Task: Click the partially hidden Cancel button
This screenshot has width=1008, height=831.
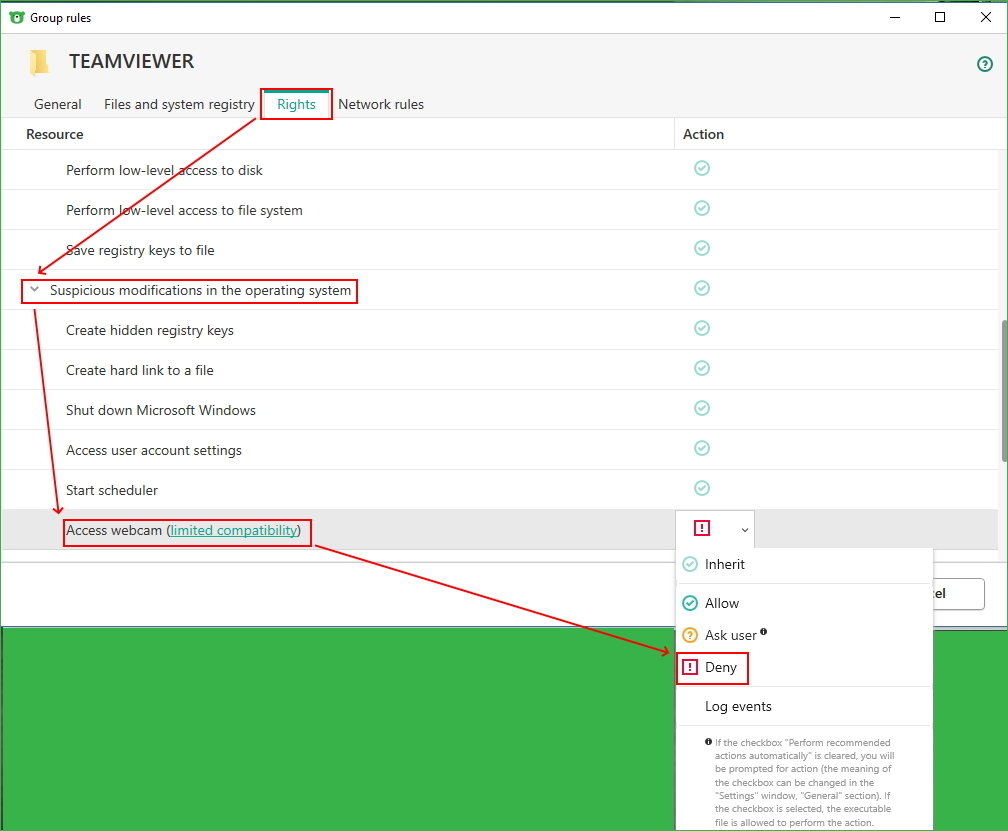Action: click(958, 594)
